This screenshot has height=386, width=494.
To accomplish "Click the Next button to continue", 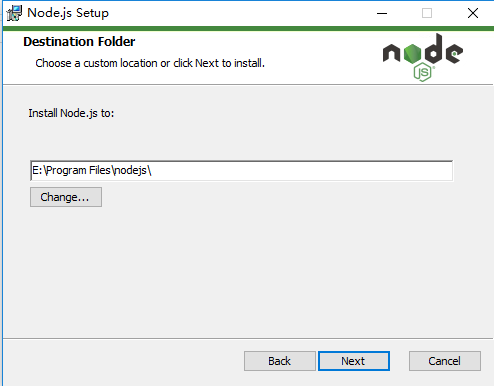I will point(354,361).
